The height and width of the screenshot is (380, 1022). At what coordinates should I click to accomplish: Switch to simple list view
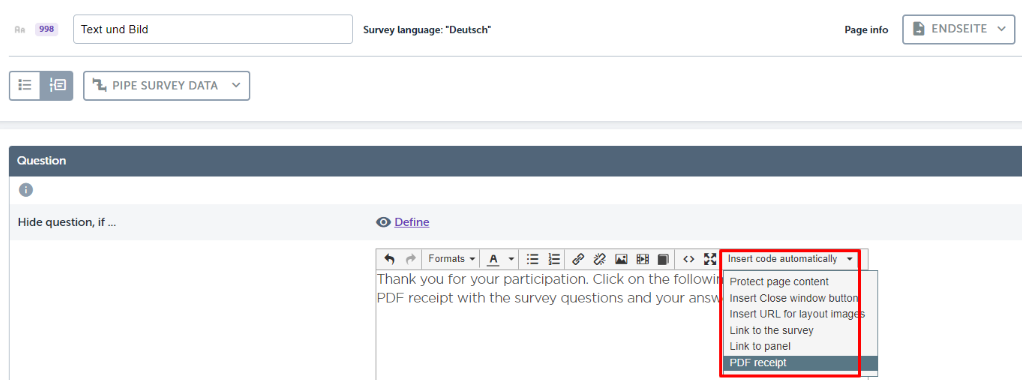pyautogui.click(x=25, y=85)
